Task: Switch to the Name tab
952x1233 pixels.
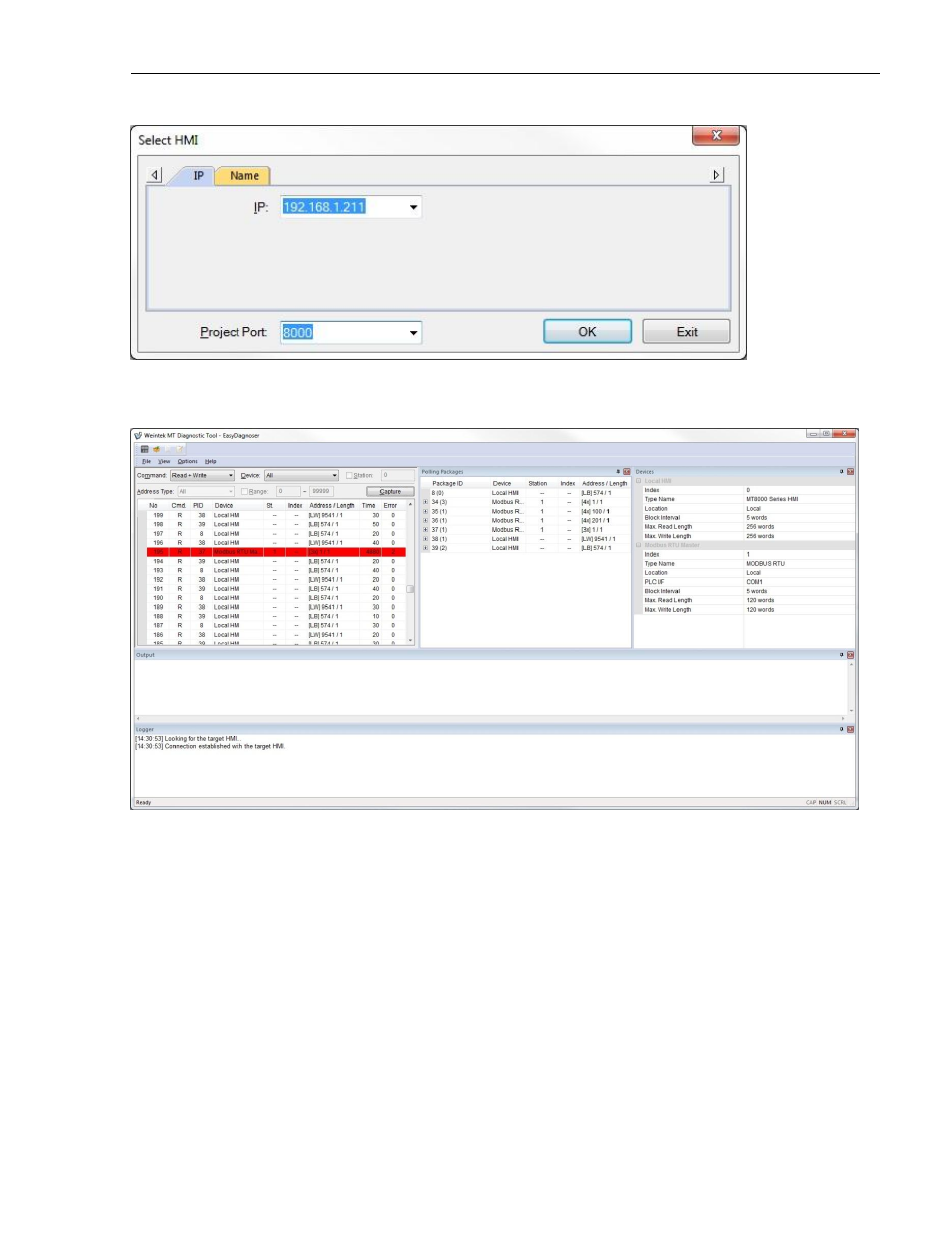Action: pos(244,176)
